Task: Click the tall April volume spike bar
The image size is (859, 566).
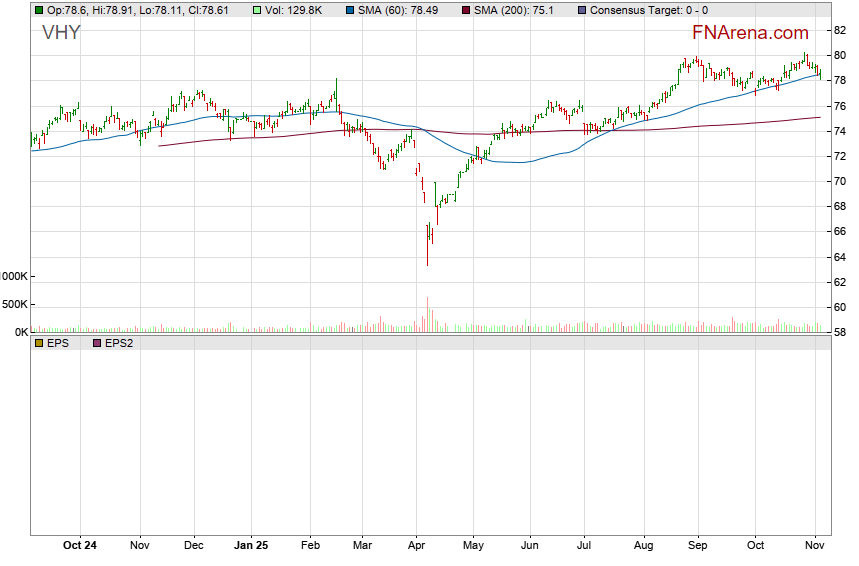Action: (x=427, y=313)
